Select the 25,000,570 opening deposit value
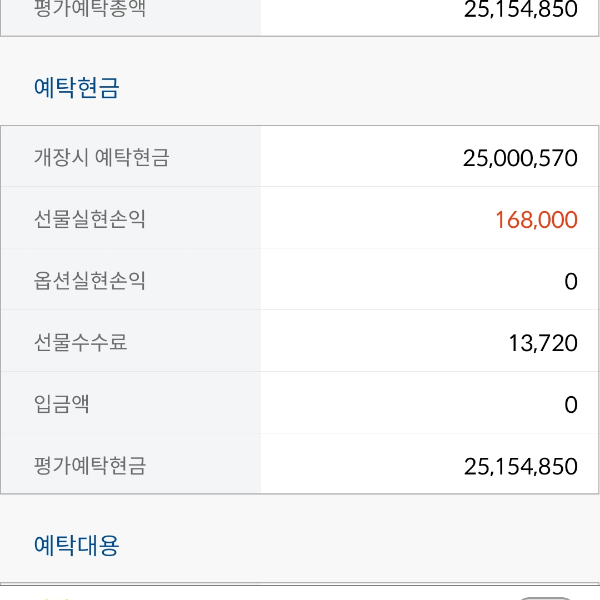Image resolution: width=600 pixels, height=600 pixels. click(520, 157)
